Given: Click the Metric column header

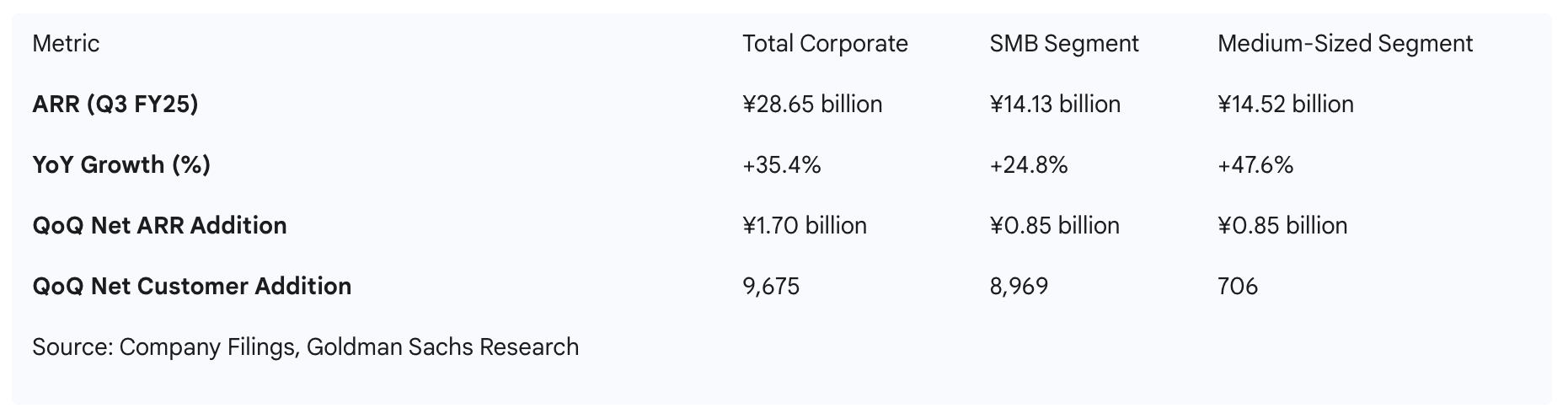Looking at the screenshot, I should pos(66,44).
